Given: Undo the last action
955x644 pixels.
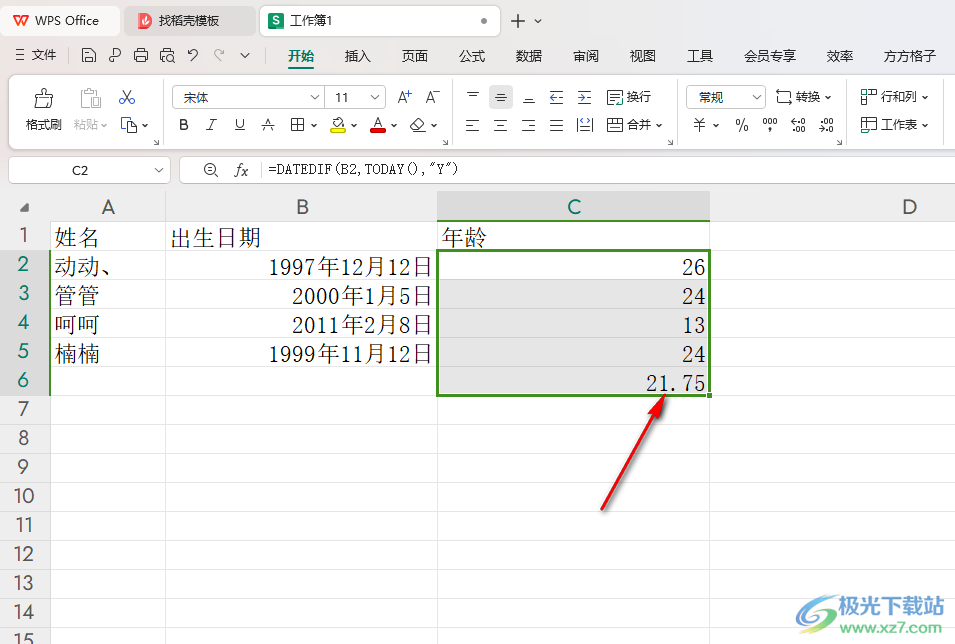Looking at the screenshot, I should pos(193,55).
